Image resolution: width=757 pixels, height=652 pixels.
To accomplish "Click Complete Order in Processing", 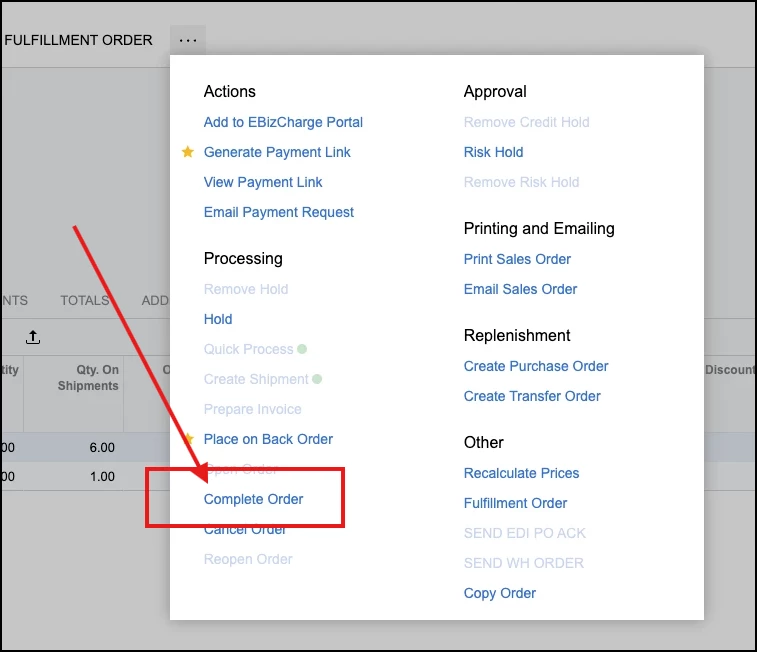I will point(253,499).
